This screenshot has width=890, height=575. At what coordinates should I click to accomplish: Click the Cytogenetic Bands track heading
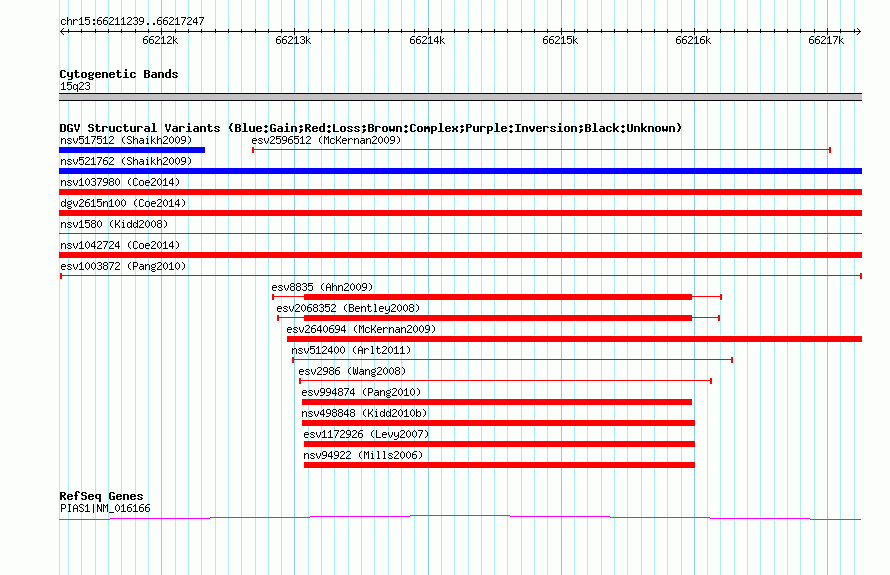[x=119, y=74]
